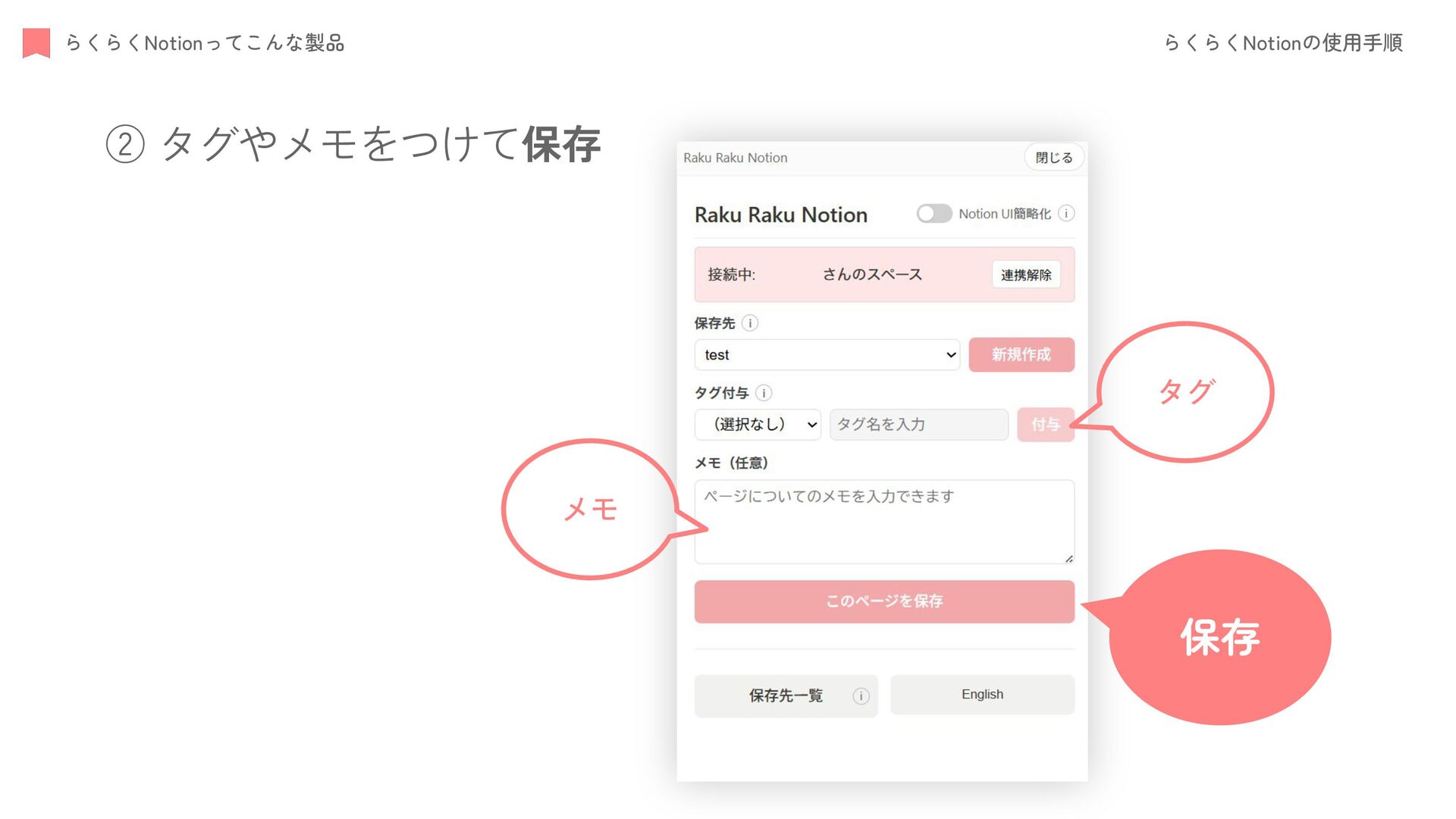The image size is (1456, 819).
Task: Click info icon beside タグ付与 label
Action: pyautogui.click(x=764, y=393)
